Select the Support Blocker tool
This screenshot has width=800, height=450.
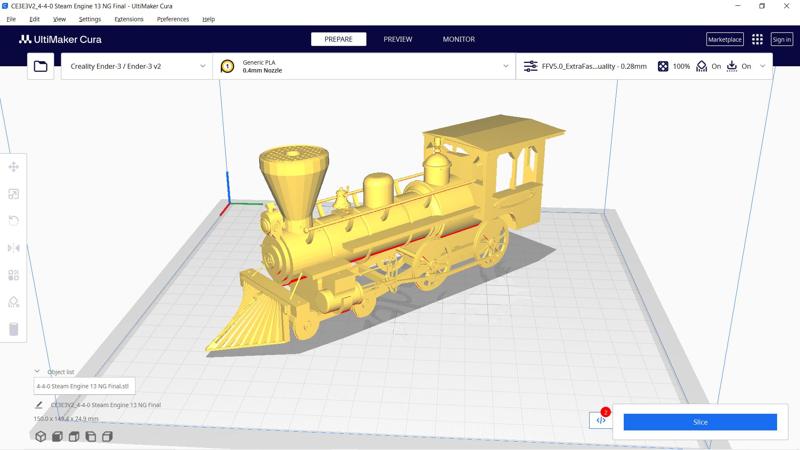point(14,302)
